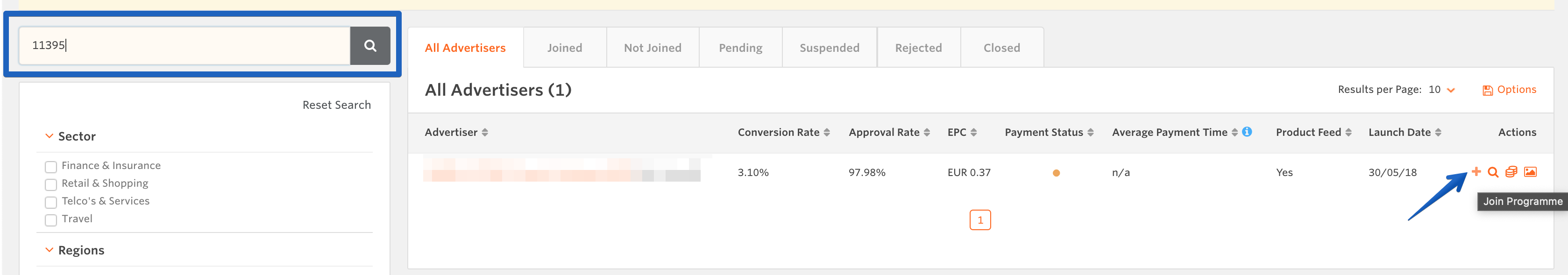Viewport: 1568px width, 275px height.
Task: Sort by Launch Date using sort arrows
Action: [x=1438, y=133]
